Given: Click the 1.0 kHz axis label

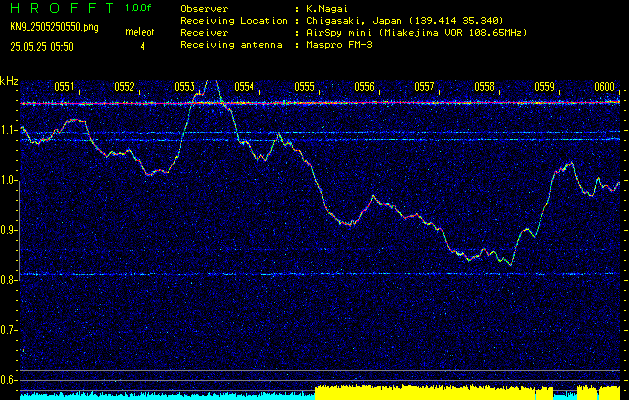Looking at the screenshot, I should coord(9,181).
